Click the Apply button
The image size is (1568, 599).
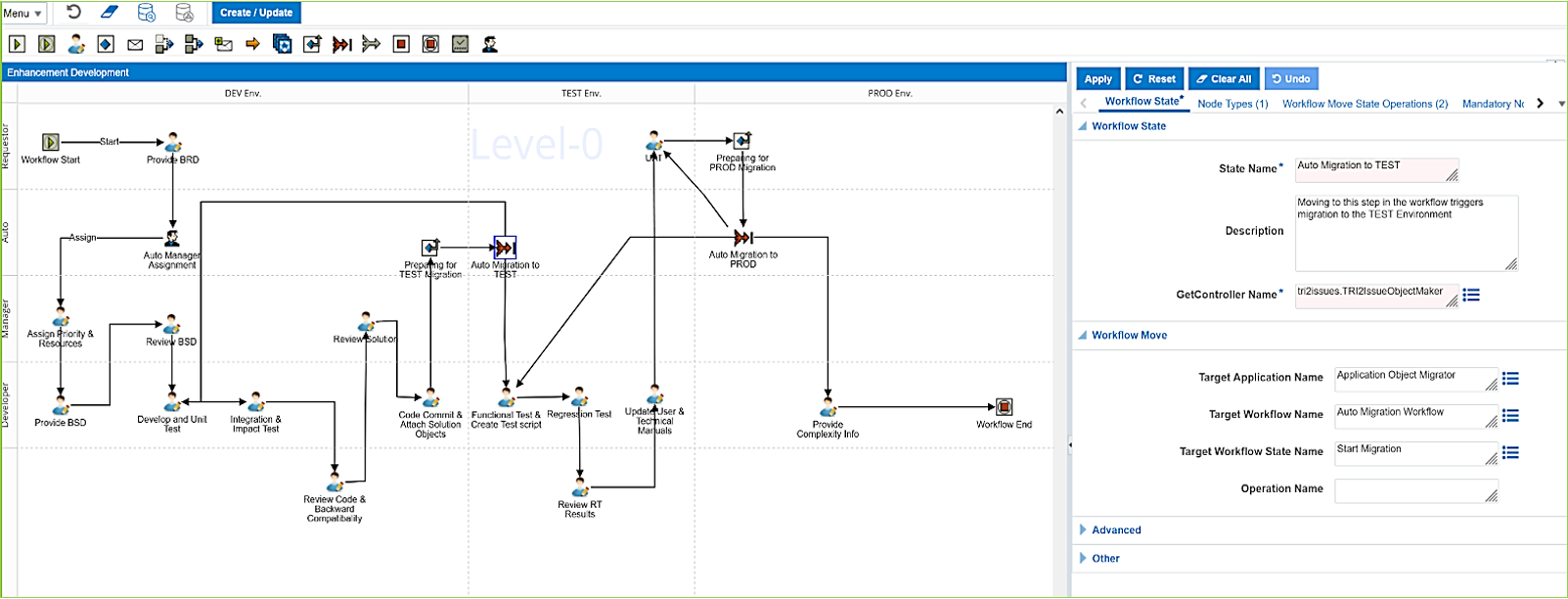pos(1098,79)
